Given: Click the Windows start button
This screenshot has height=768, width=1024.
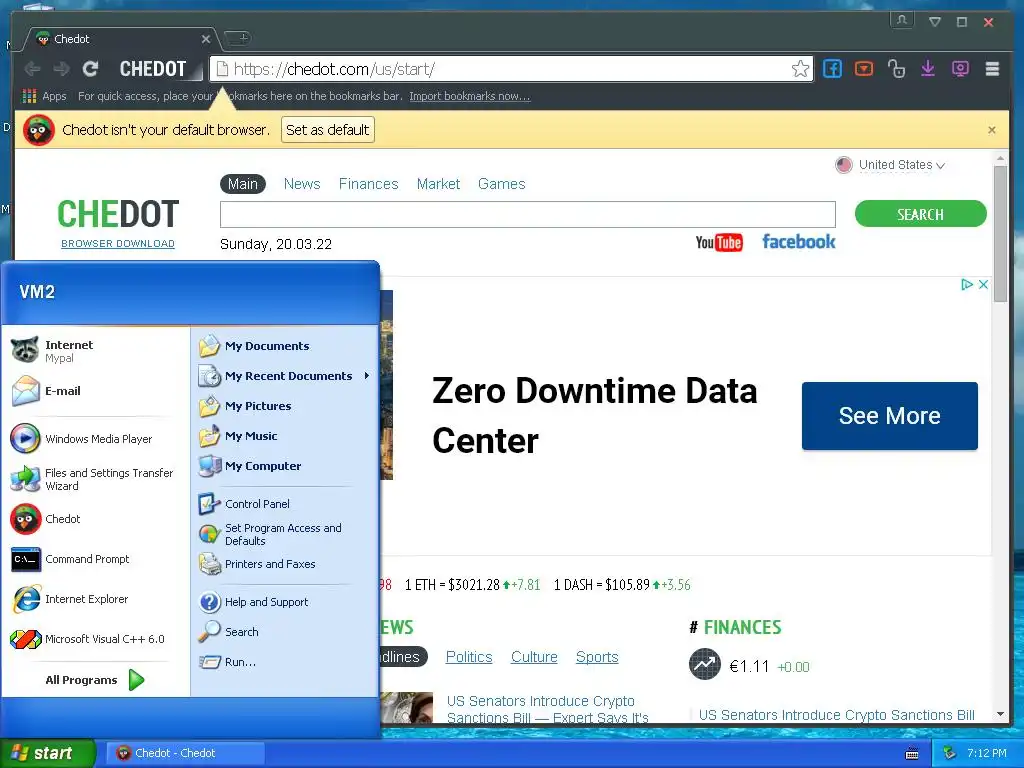Looking at the screenshot, I should click(48, 753).
